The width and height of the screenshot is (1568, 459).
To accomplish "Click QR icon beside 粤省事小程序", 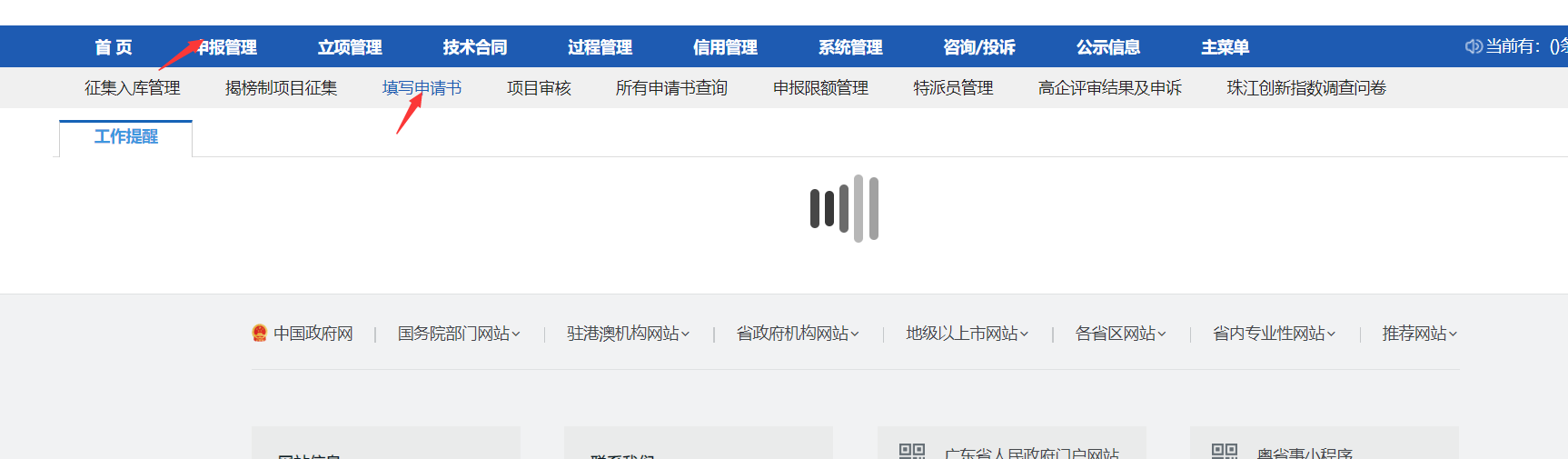I will tap(1225, 452).
